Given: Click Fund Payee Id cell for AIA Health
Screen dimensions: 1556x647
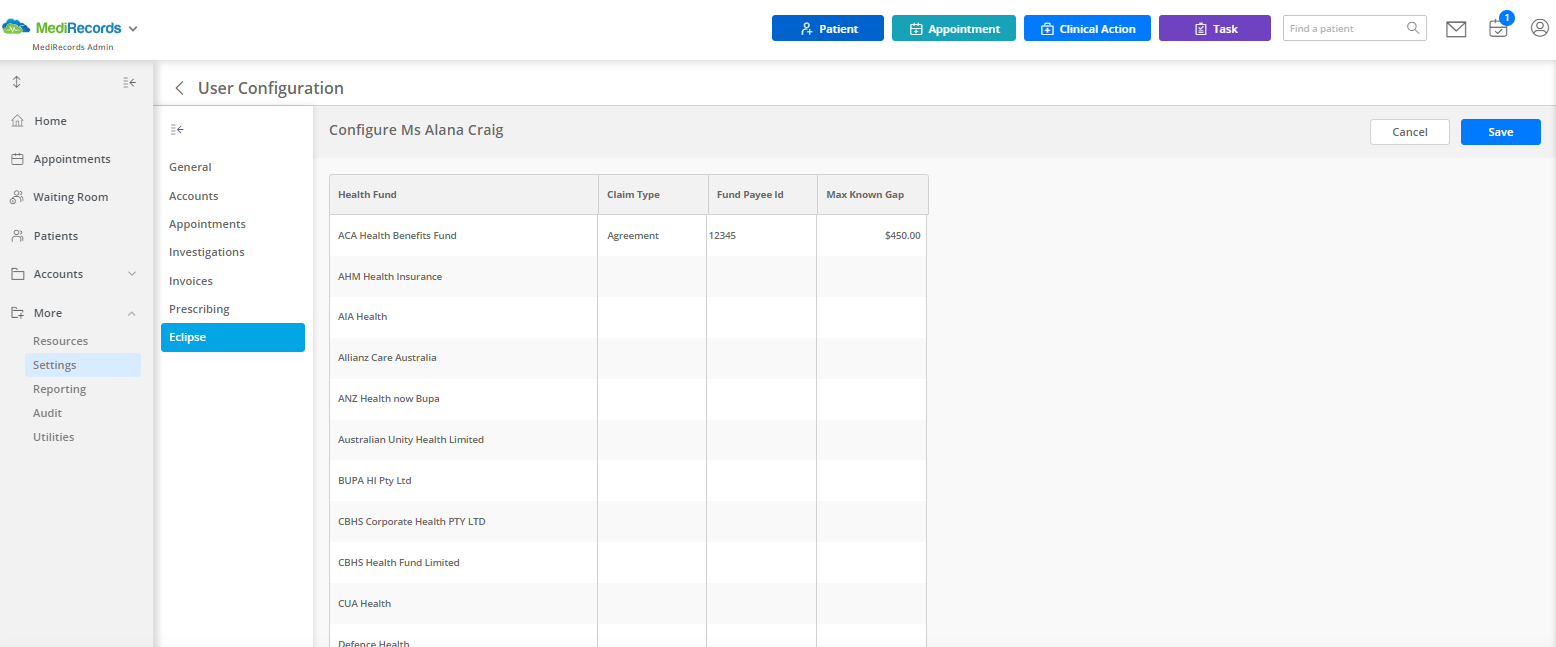Looking at the screenshot, I should (x=762, y=317).
